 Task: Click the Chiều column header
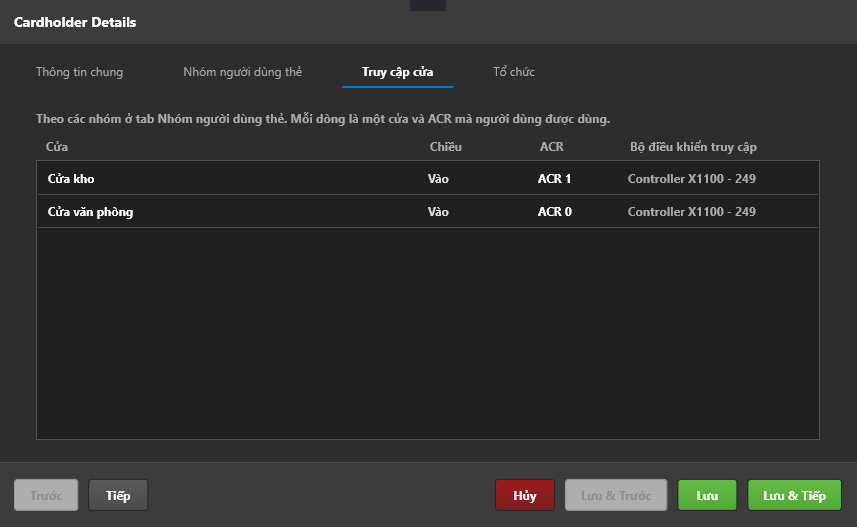[445, 147]
